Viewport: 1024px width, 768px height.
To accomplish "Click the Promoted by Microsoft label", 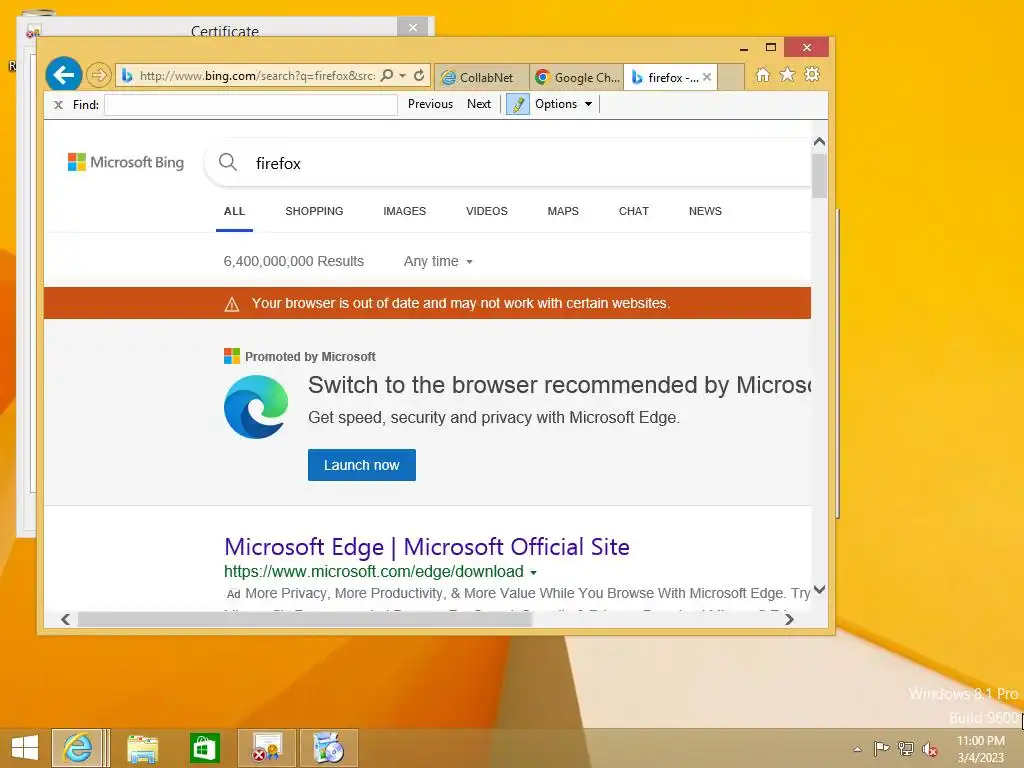I will pyautogui.click(x=310, y=357).
